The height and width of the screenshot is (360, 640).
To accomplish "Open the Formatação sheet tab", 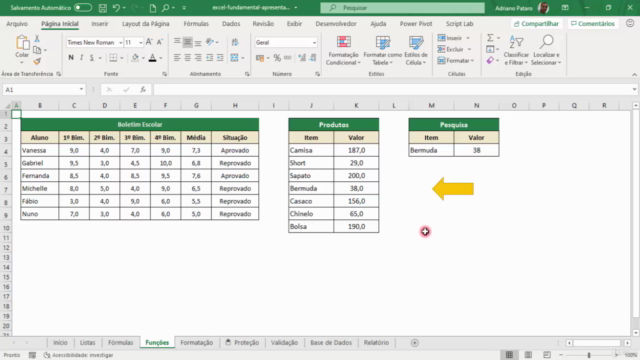I will click(197, 342).
